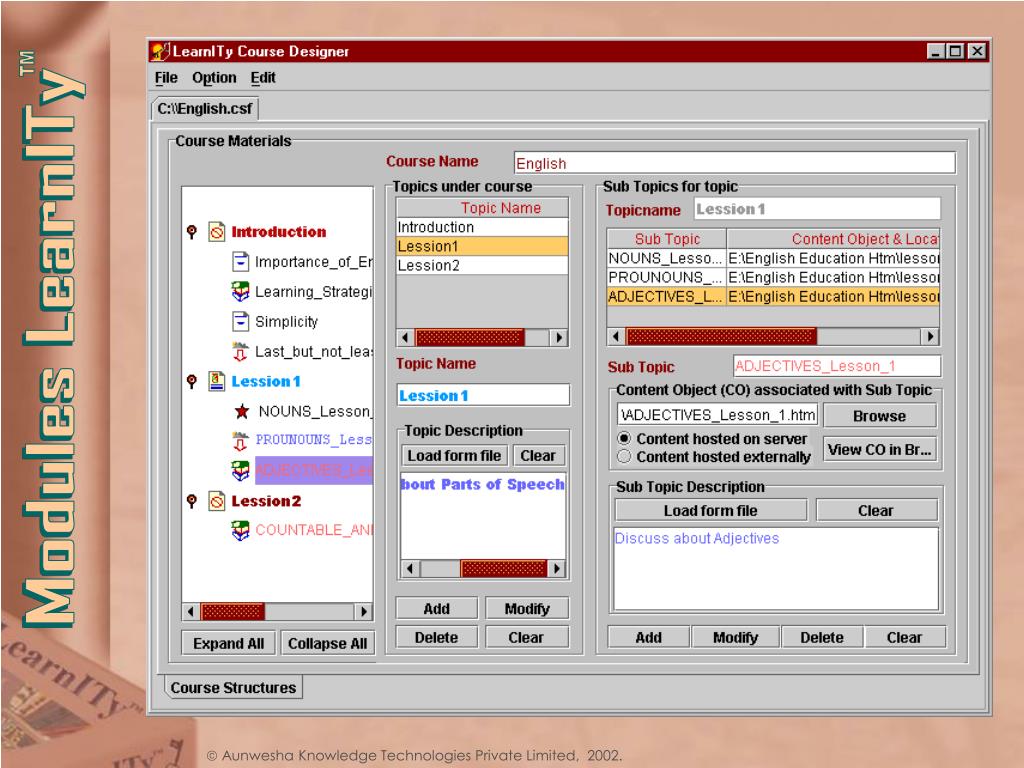
Task: Select Content hosted externally option
Action: (x=624, y=456)
